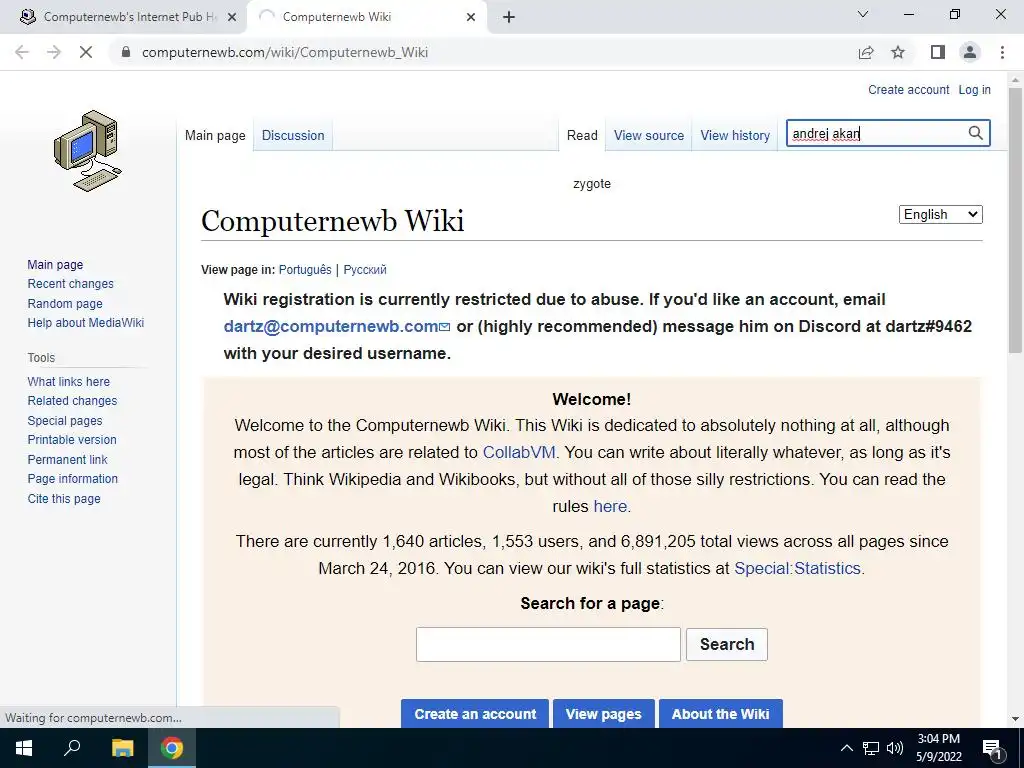Click the Create an account button
Screen dimensions: 1024x768
click(475, 714)
